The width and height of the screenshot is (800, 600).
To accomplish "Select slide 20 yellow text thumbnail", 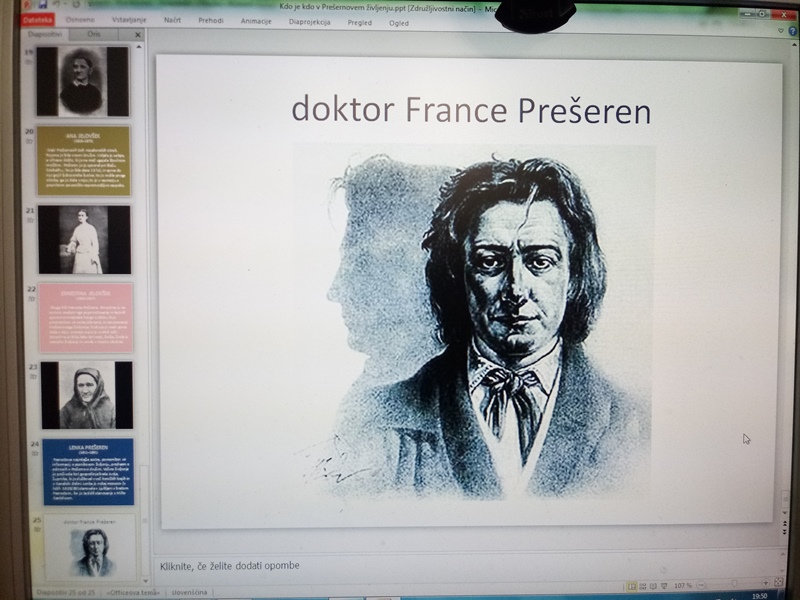I will click(84, 160).
